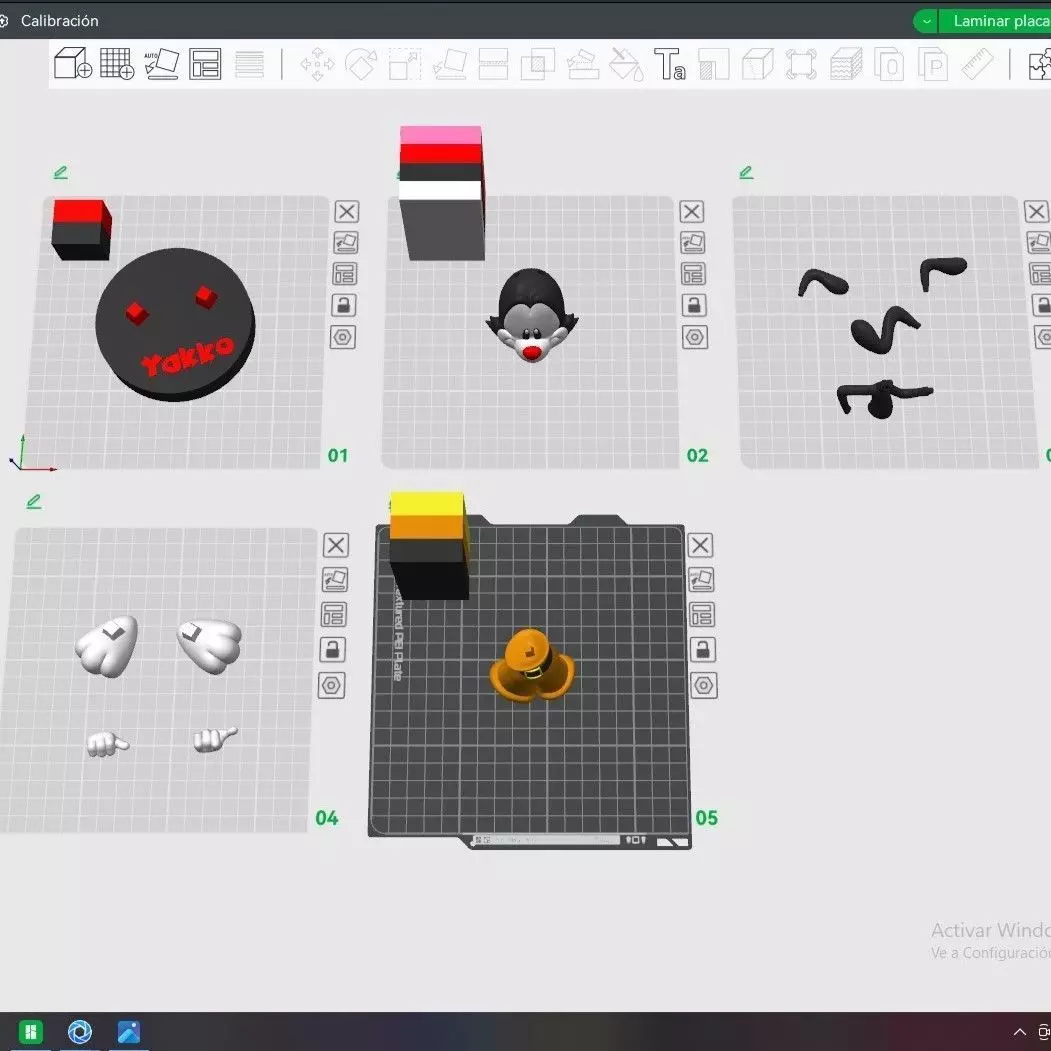Arrange objects on plate 04

point(334,615)
